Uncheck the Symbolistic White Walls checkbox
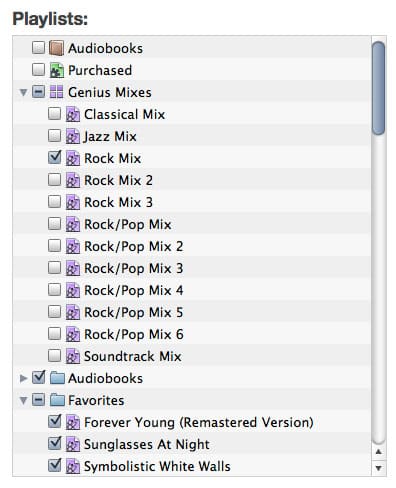 point(54,465)
